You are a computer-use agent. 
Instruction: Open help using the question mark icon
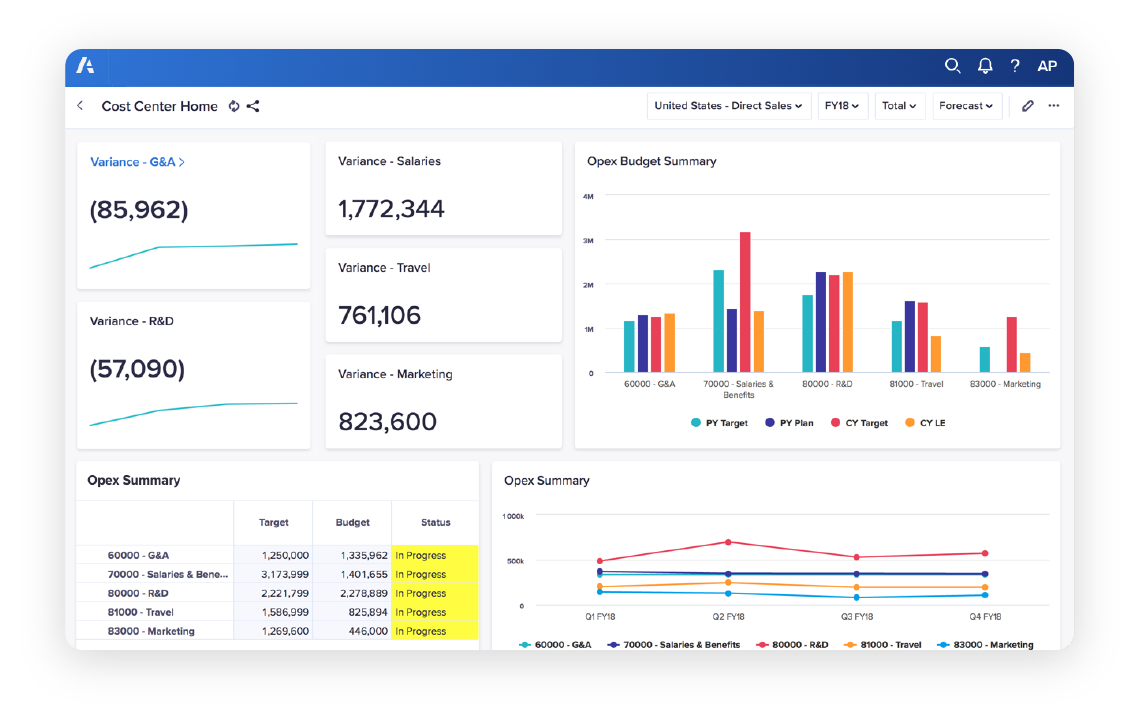tap(1014, 66)
